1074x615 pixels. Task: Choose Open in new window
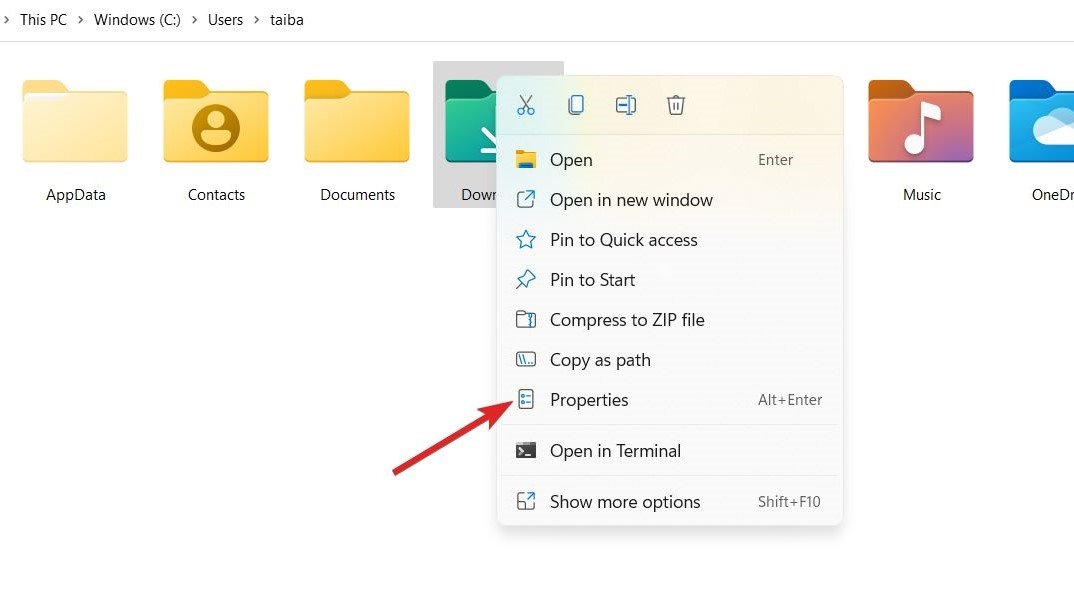pos(670,200)
